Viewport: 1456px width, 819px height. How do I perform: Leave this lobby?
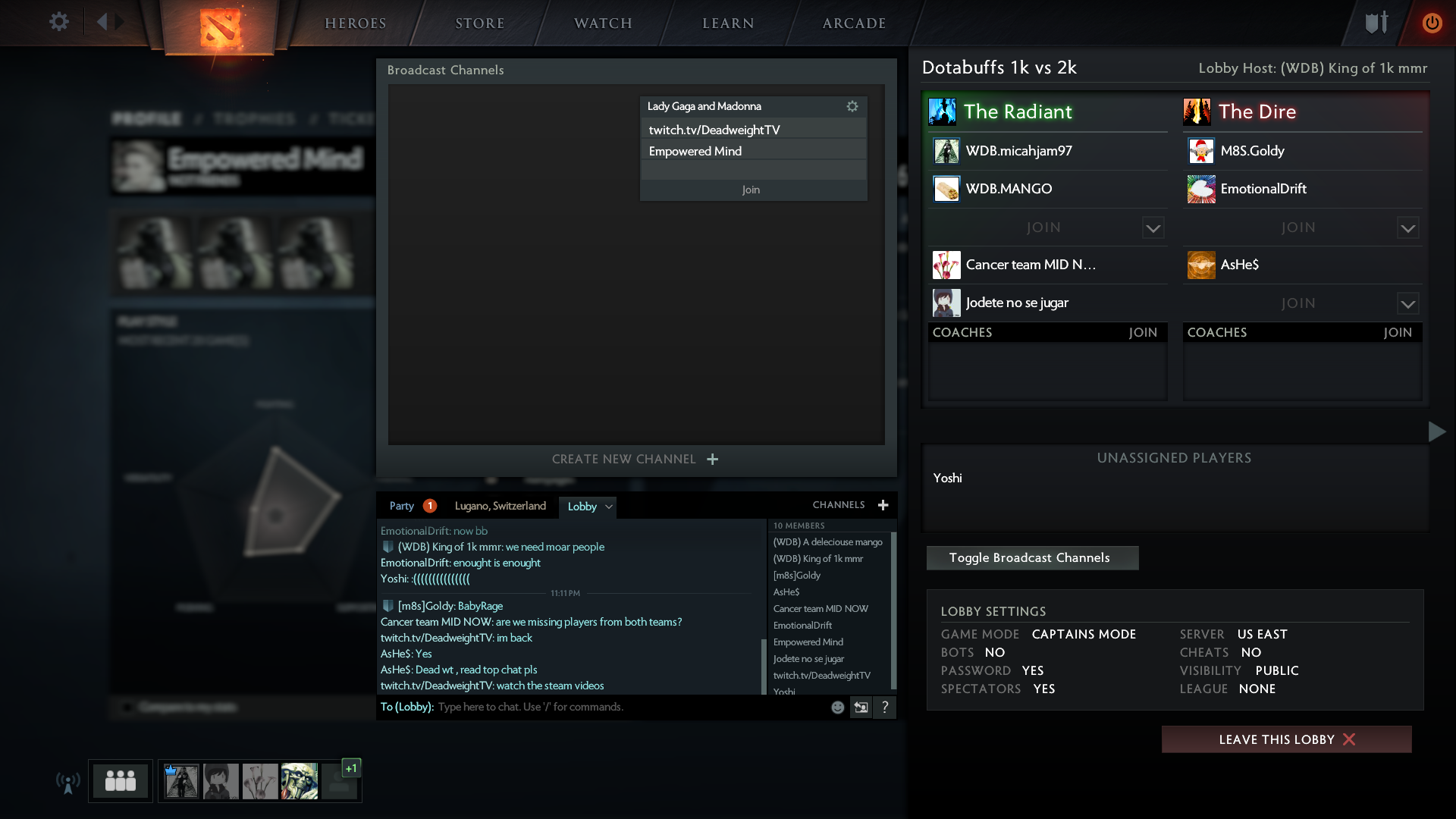click(1286, 739)
